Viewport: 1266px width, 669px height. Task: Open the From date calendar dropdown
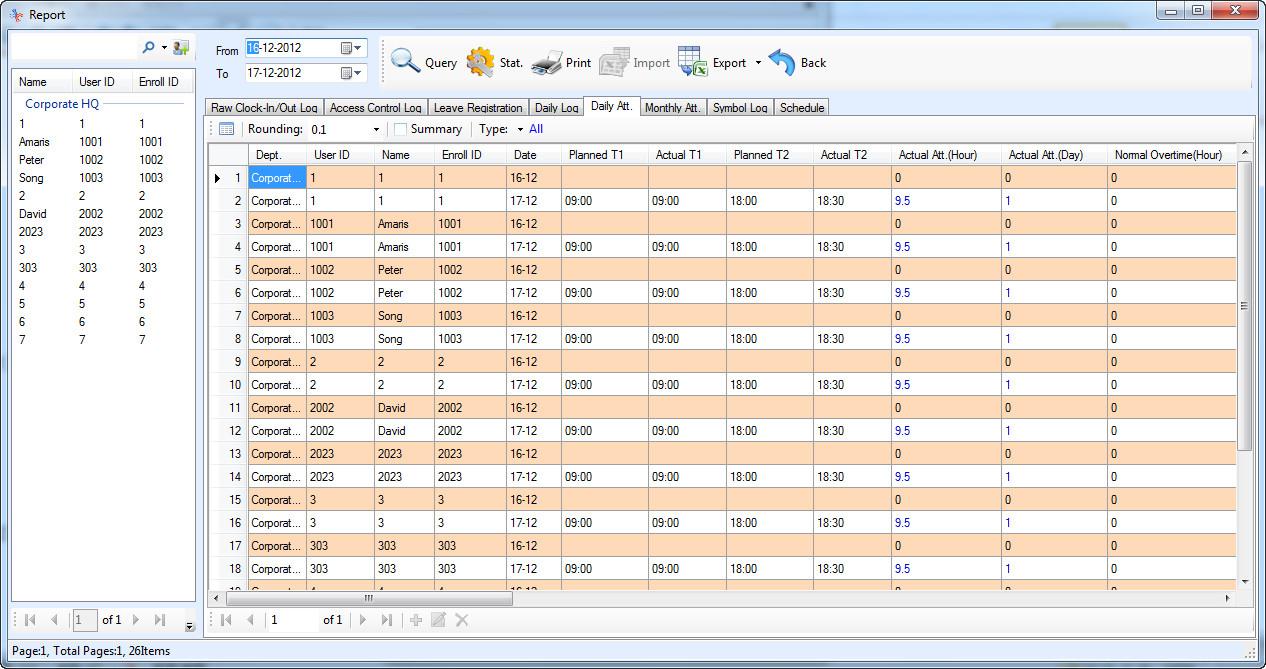tap(352, 48)
